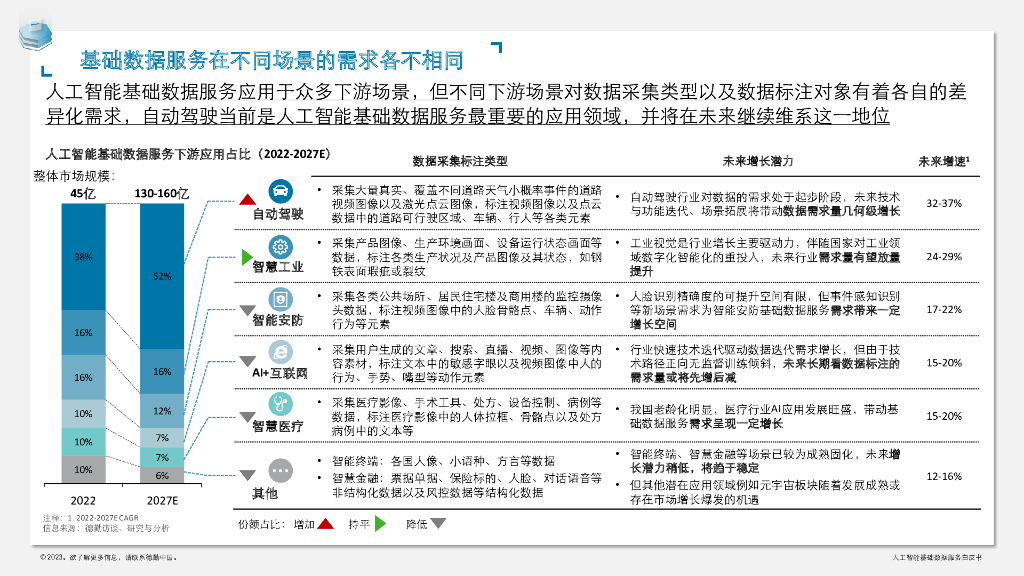Click the 智慧医疗 medical icon
Image resolution: width=1024 pixels, height=576 pixels.
click(x=278, y=405)
